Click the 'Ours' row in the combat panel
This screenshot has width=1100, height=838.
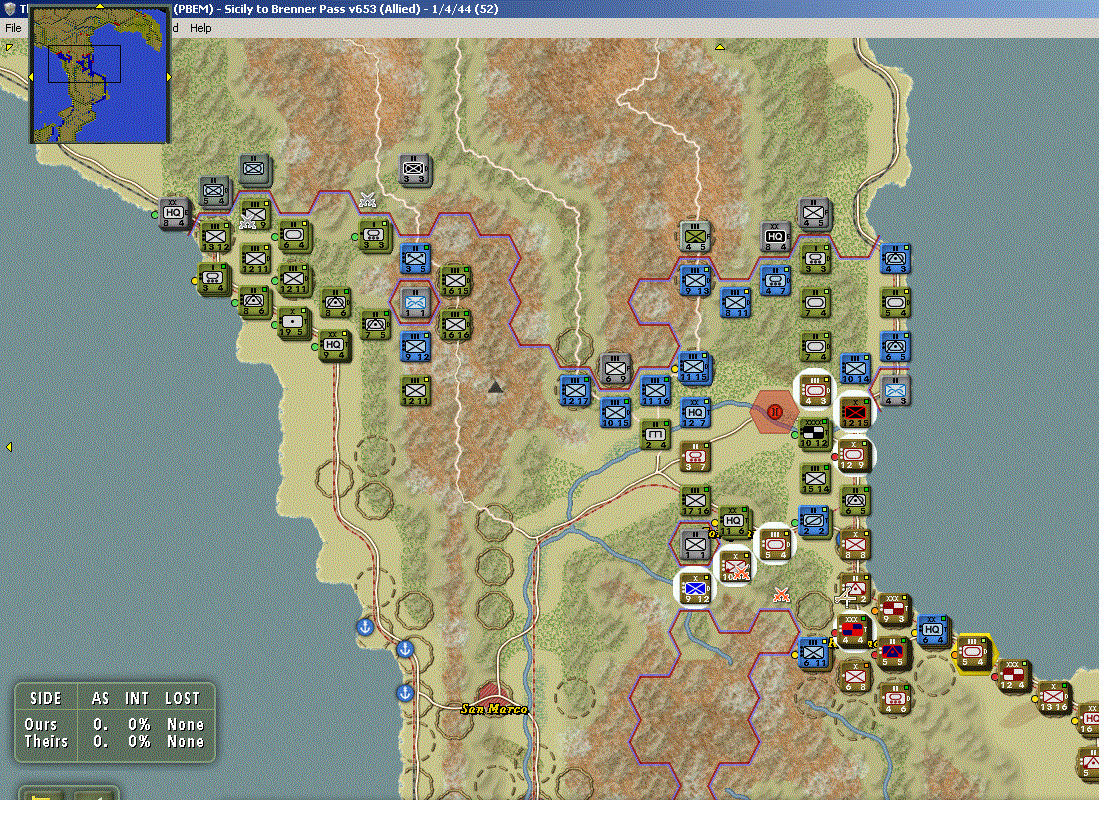(114, 724)
